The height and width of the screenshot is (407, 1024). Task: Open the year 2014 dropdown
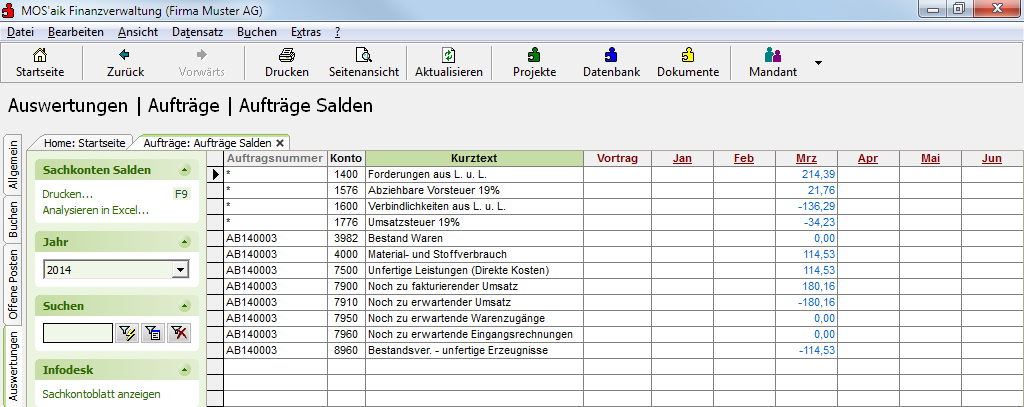pos(180,270)
